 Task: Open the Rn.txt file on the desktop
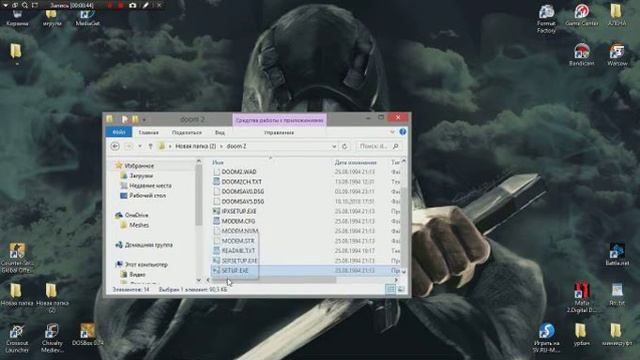(x=617, y=295)
